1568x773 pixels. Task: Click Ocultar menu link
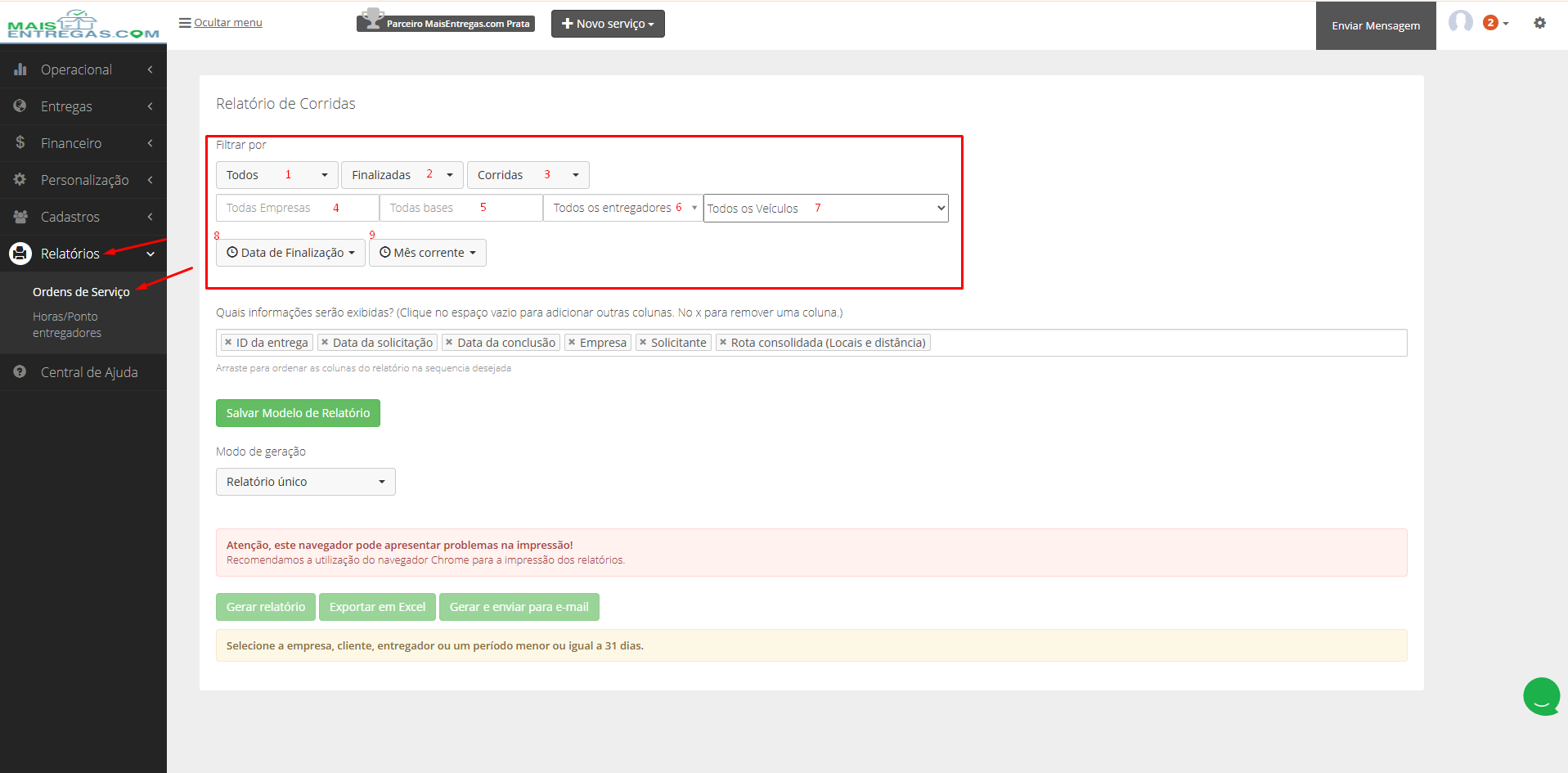tap(228, 23)
